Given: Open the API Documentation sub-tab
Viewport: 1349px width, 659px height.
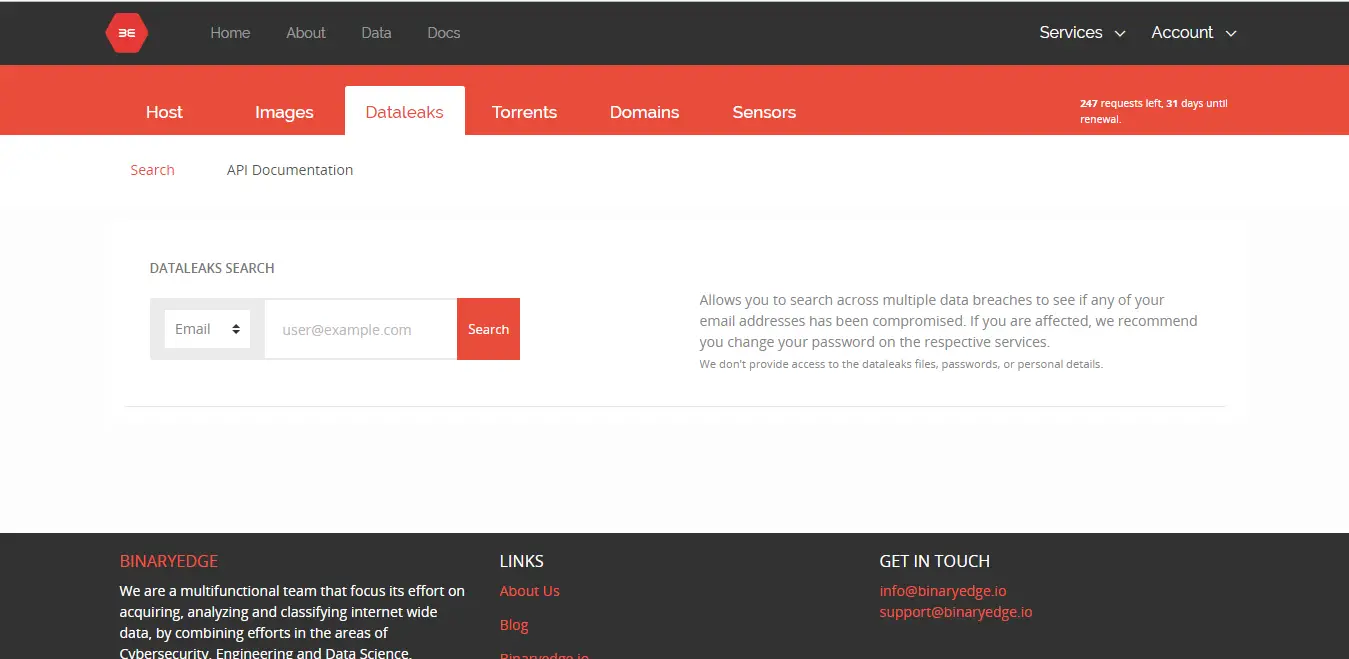Looking at the screenshot, I should pos(290,170).
